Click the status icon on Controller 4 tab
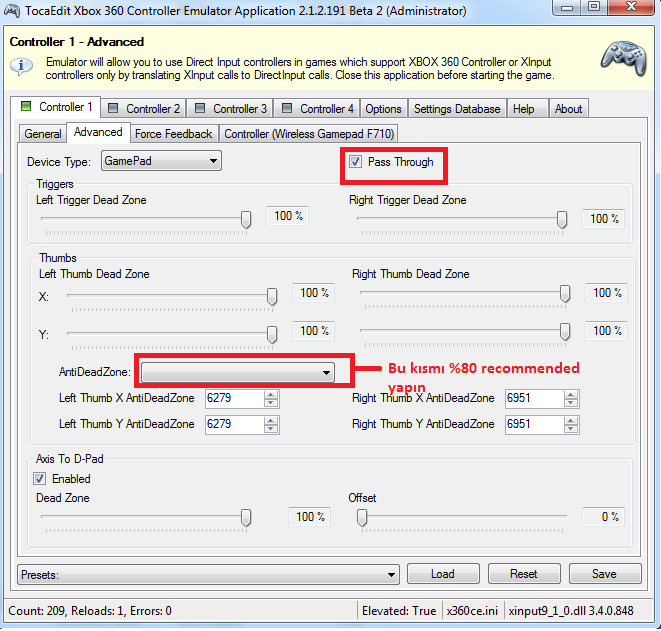This screenshot has height=631, width=661. click(x=286, y=109)
